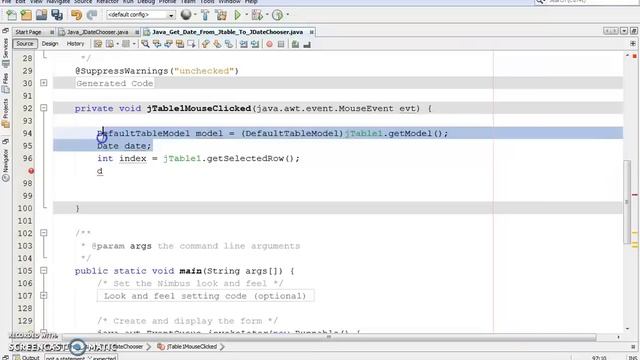Click red Start Macro Recording icon

pyautogui.click(x=269, y=44)
